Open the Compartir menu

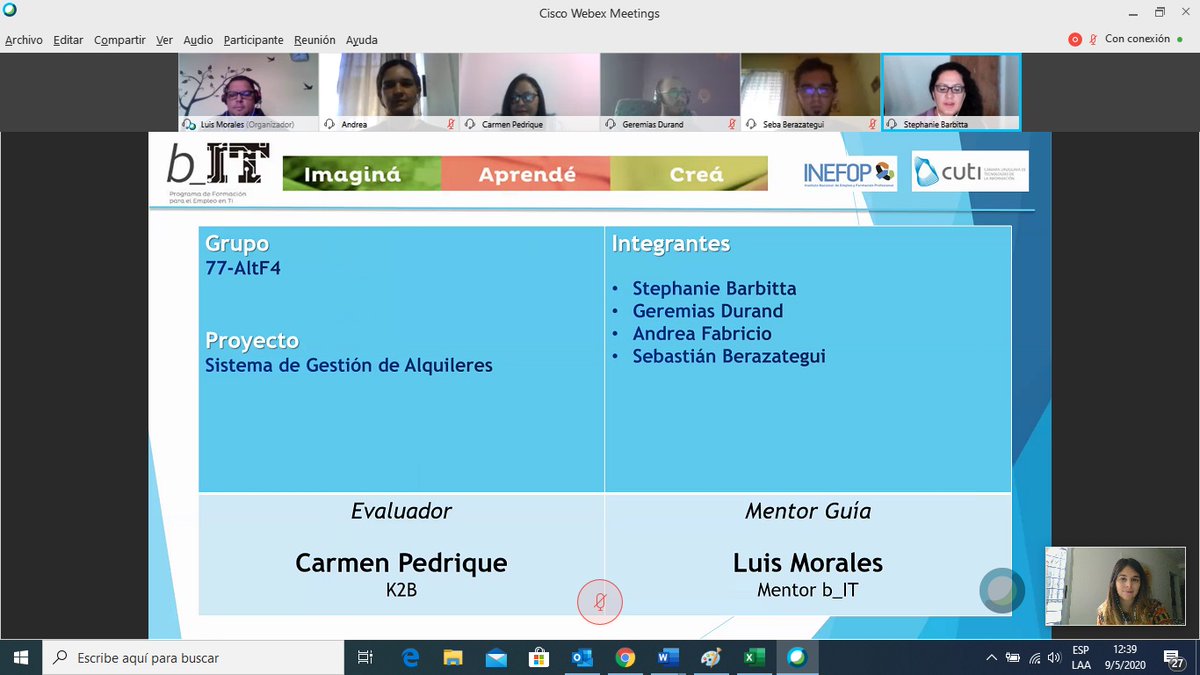point(120,40)
